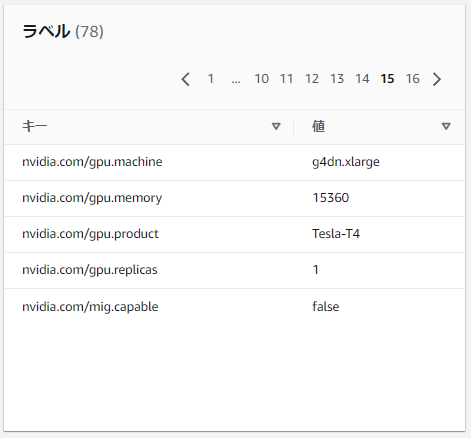Select current page 15
Image resolution: width=471 pixels, height=438 pixels.
coord(387,79)
